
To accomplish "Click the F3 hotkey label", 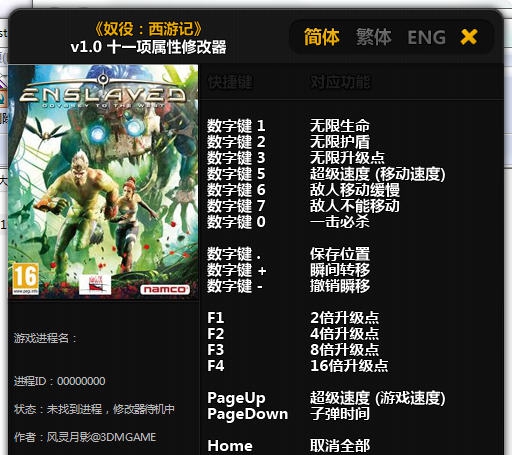I will click(216, 350).
